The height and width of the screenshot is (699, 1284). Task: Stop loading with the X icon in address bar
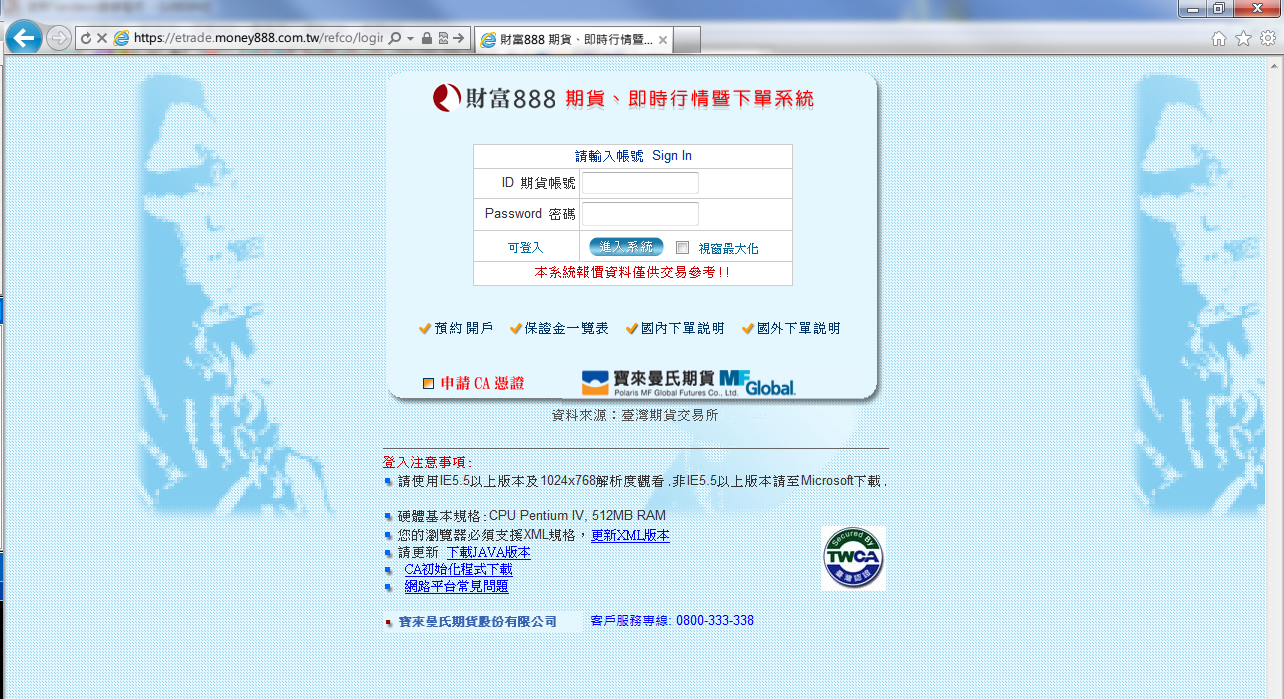pyautogui.click(x=101, y=39)
